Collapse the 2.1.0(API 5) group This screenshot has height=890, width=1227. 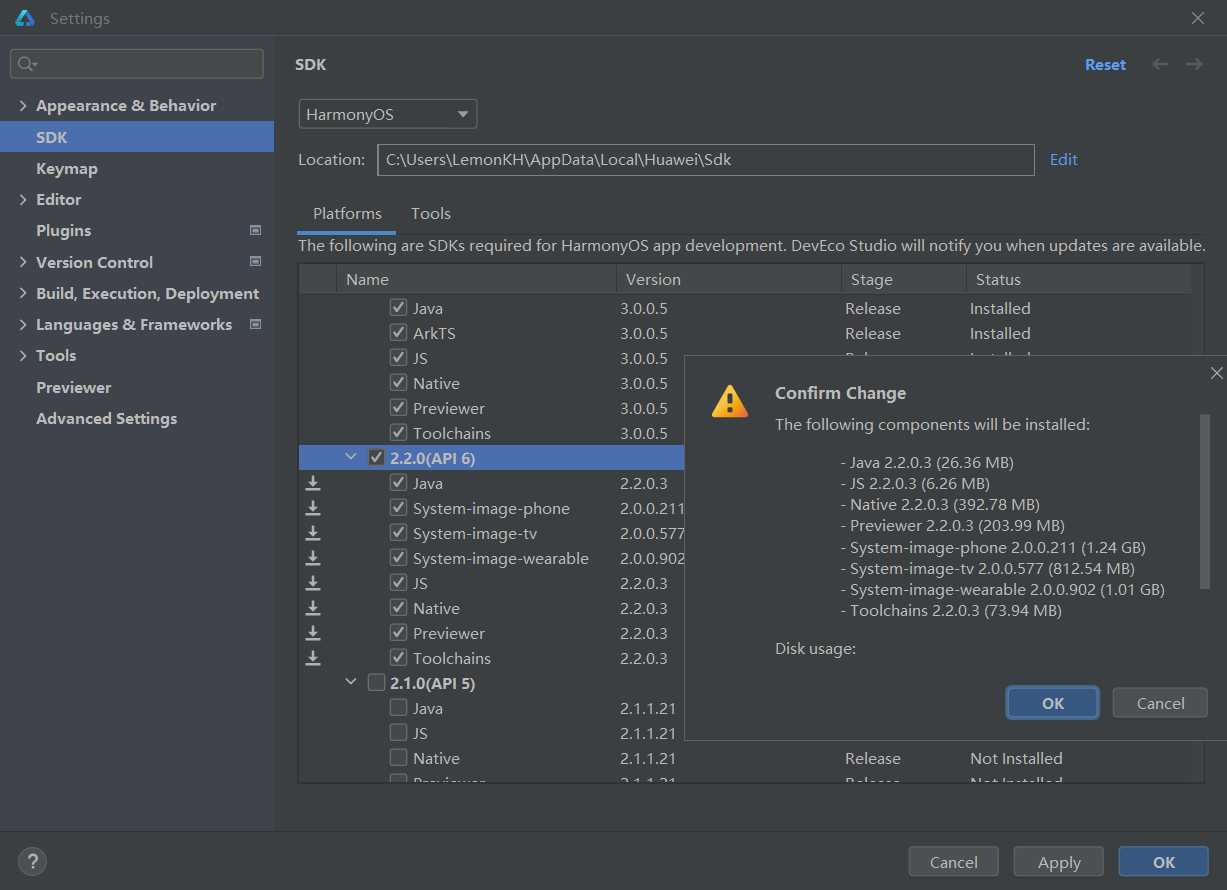(351, 683)
